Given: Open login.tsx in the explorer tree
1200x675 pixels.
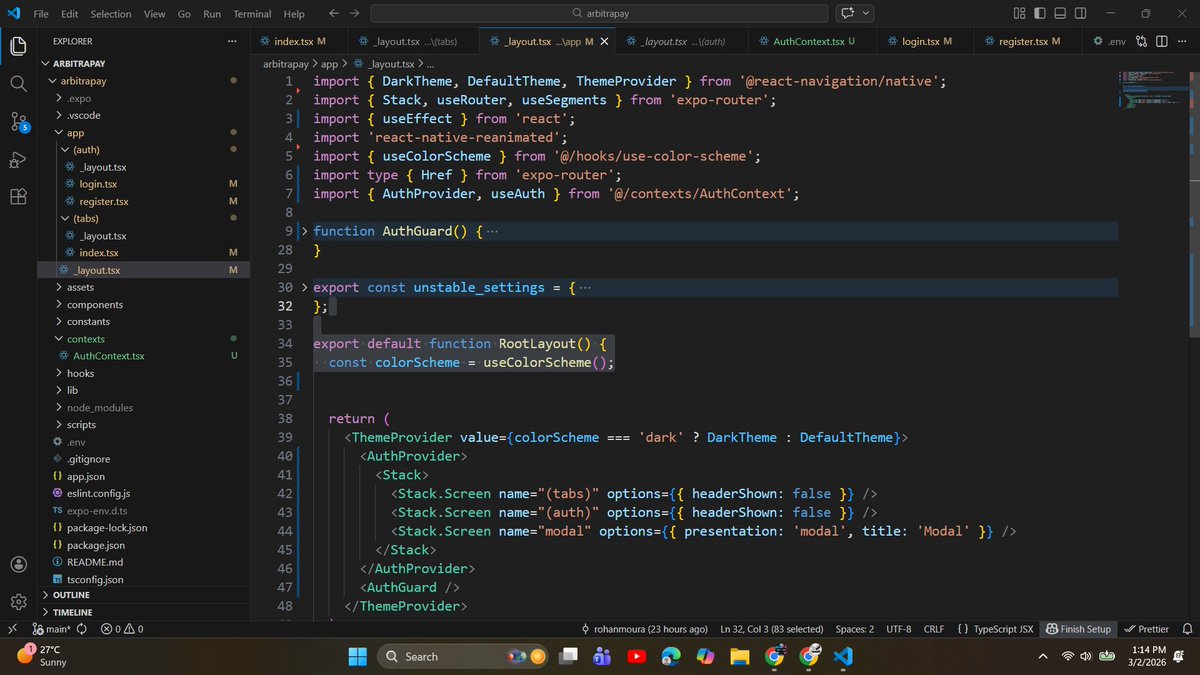Looking at the screenshot, I should (x=98, y=184).
